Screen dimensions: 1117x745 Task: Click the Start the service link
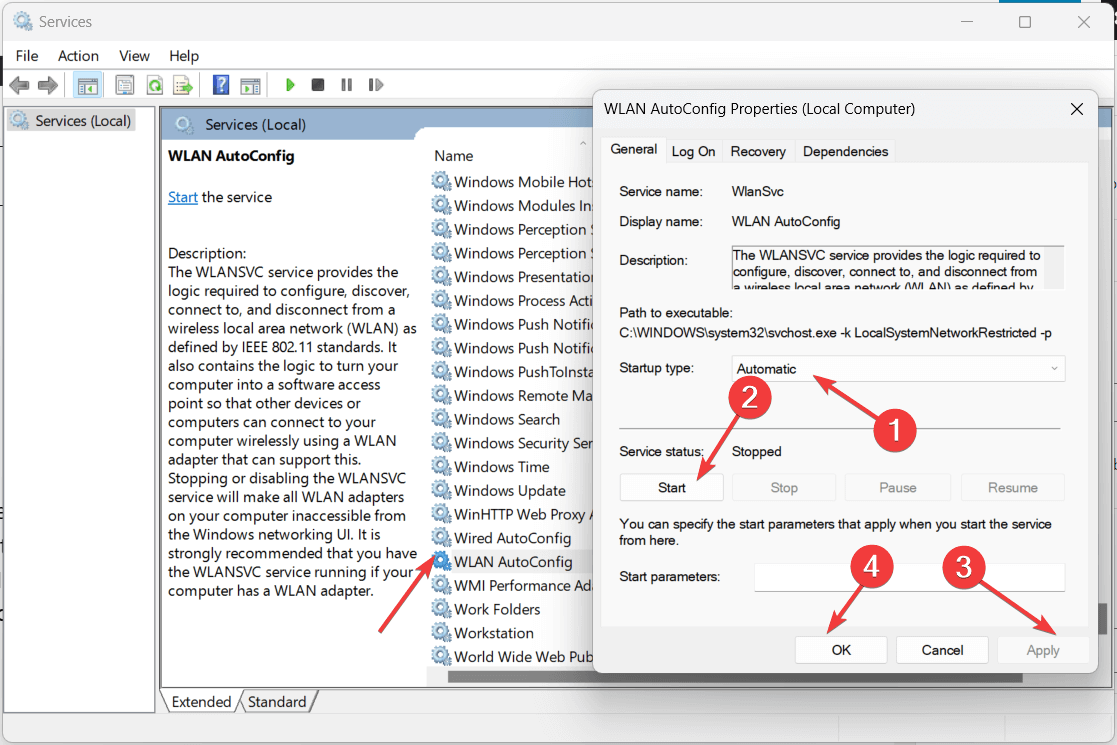(x=182, y=197)
